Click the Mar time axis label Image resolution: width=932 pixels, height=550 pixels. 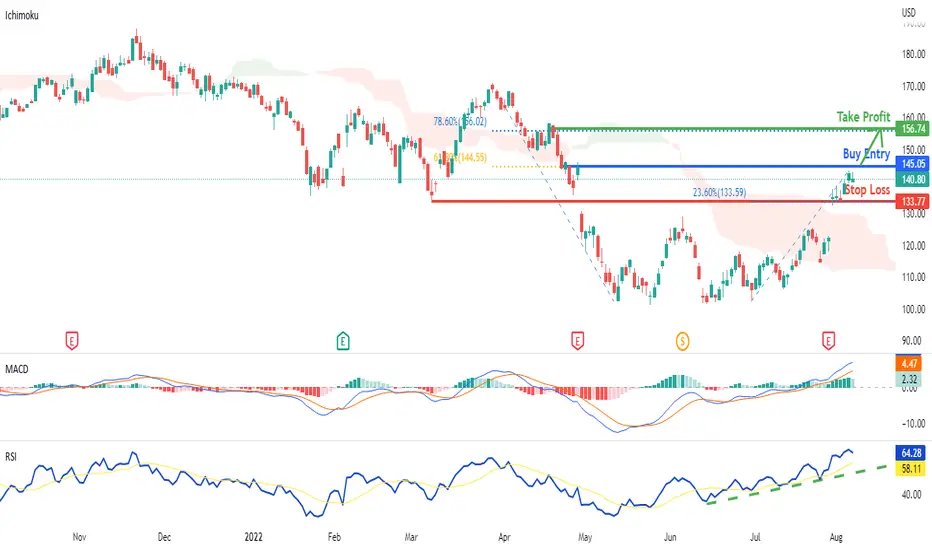point(411,537)
